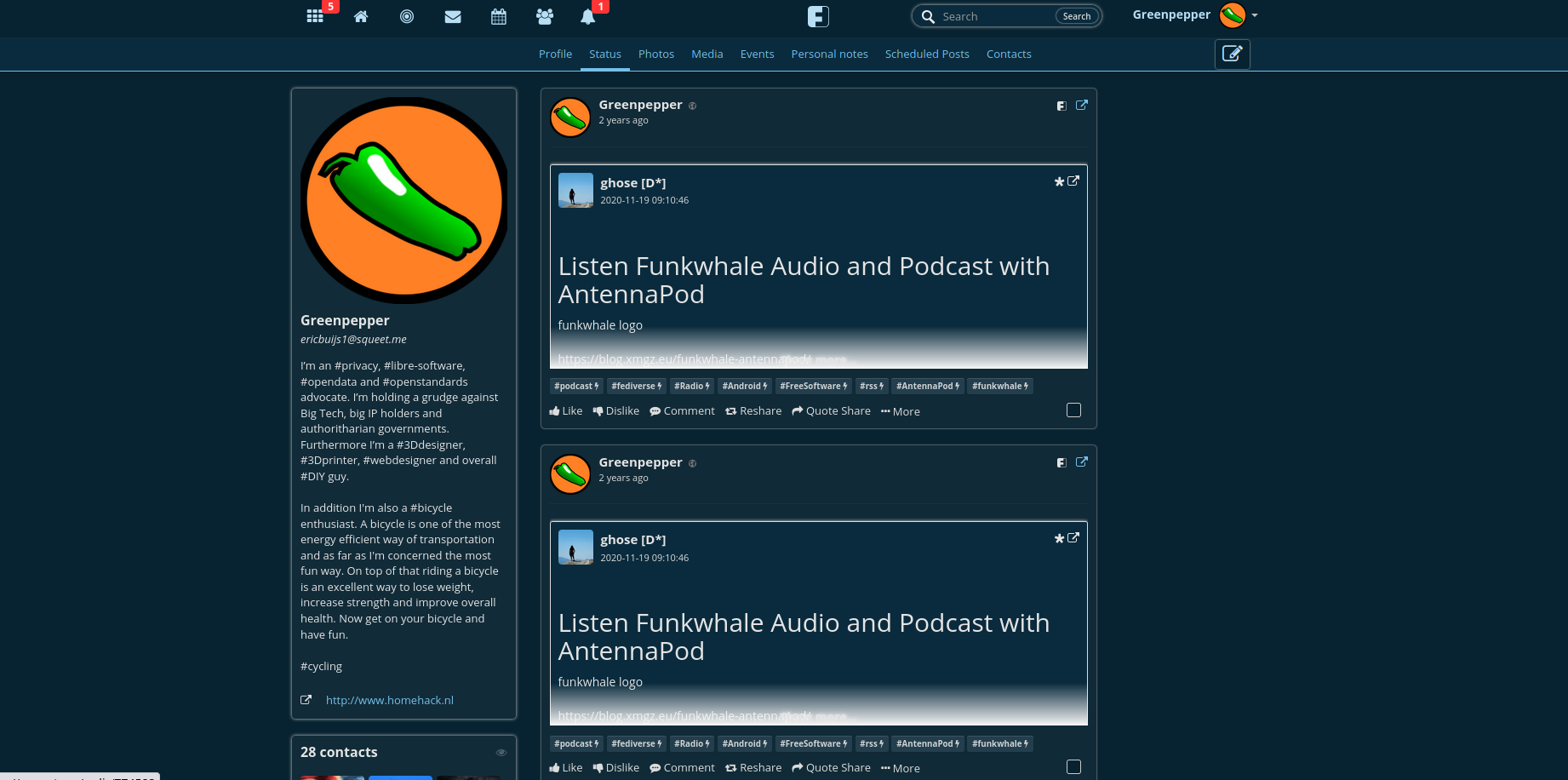Click #fediverse tag on first post
The image size is (1568, 780).
(637, 387)
